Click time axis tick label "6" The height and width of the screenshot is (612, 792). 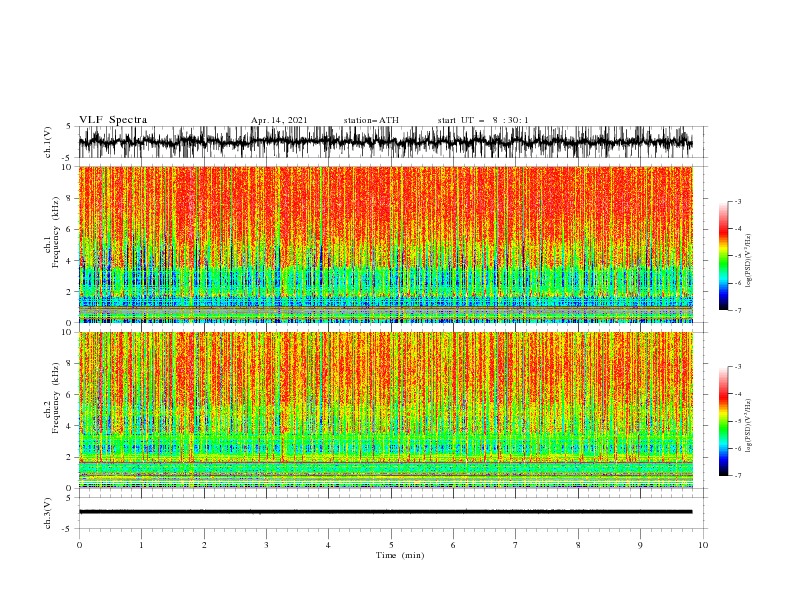click(x=453, y=545)
